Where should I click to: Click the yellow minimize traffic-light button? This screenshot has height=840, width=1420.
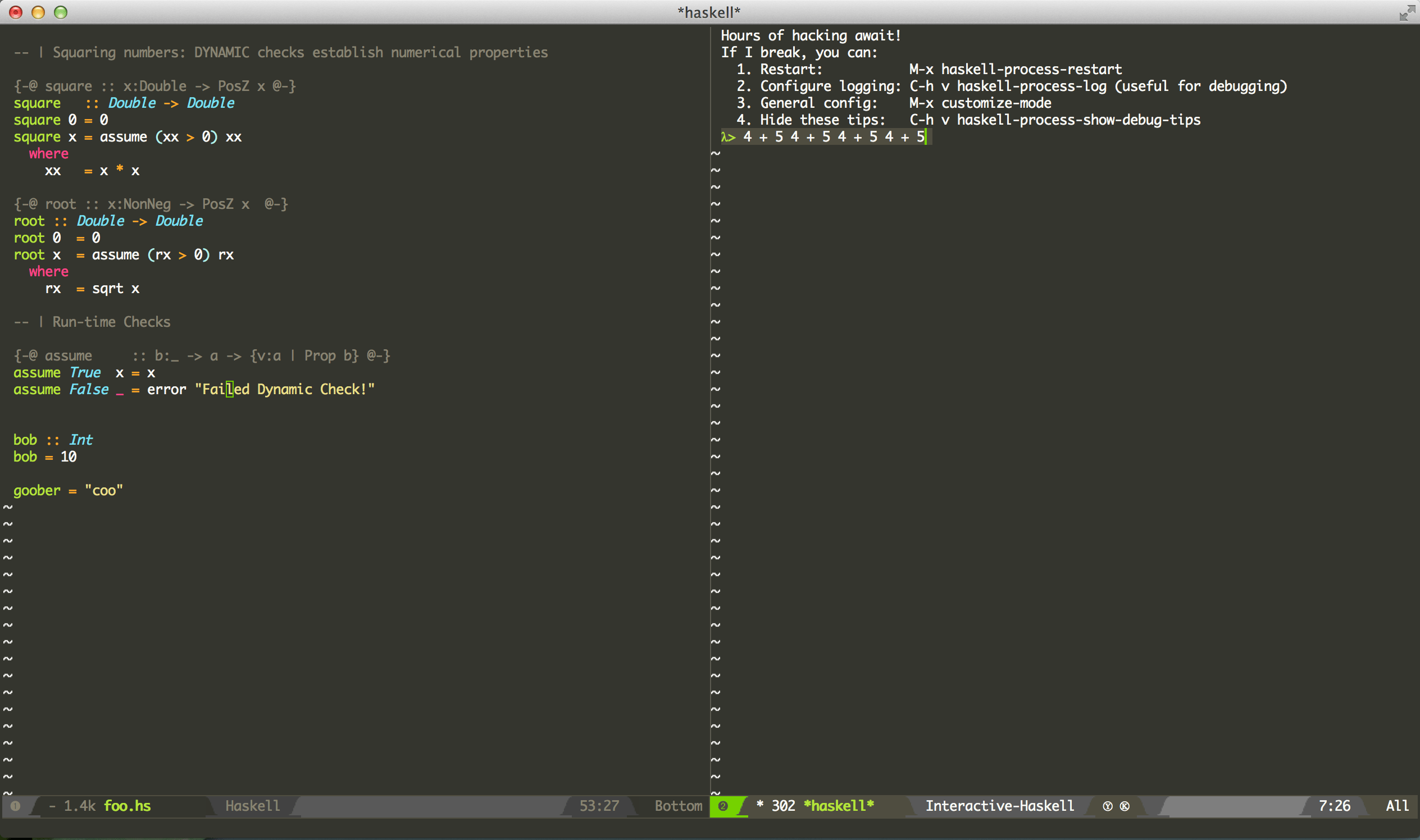[x=38, y=12]
